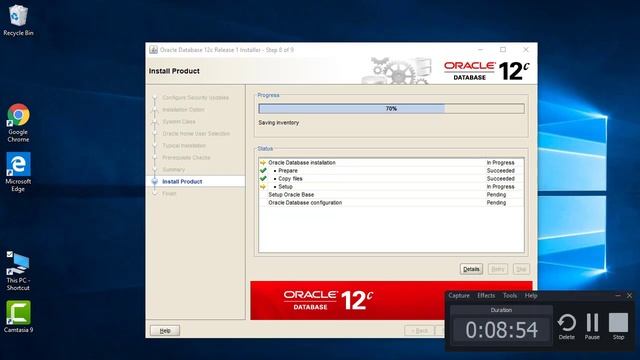Minimize the Camtasia recorder window
The image size is (640, 360).
pos(618,296)
